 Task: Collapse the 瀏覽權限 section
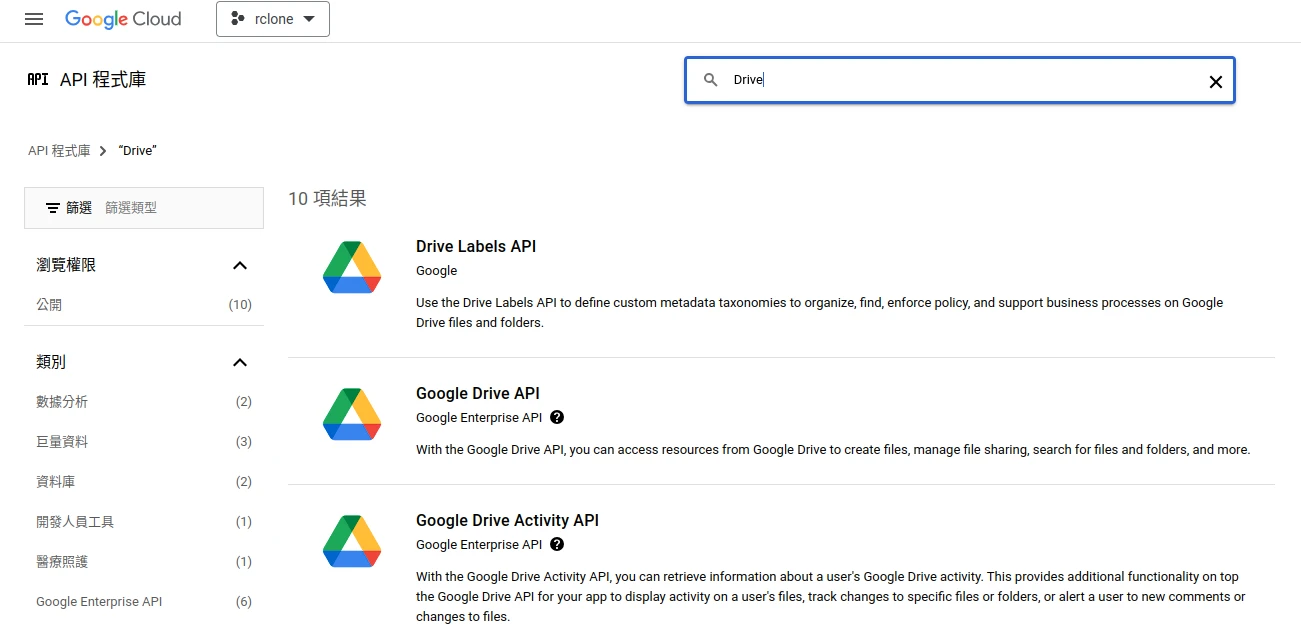239,265
